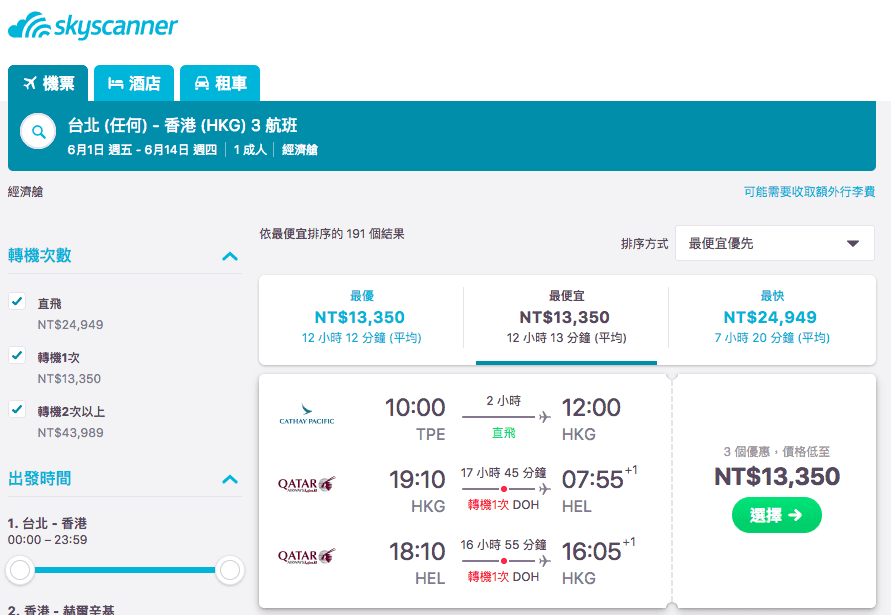This screenshot has height=615, width=891.
Task: Click the car icon on the 租車 tab
Action: (x=203, y=85)
